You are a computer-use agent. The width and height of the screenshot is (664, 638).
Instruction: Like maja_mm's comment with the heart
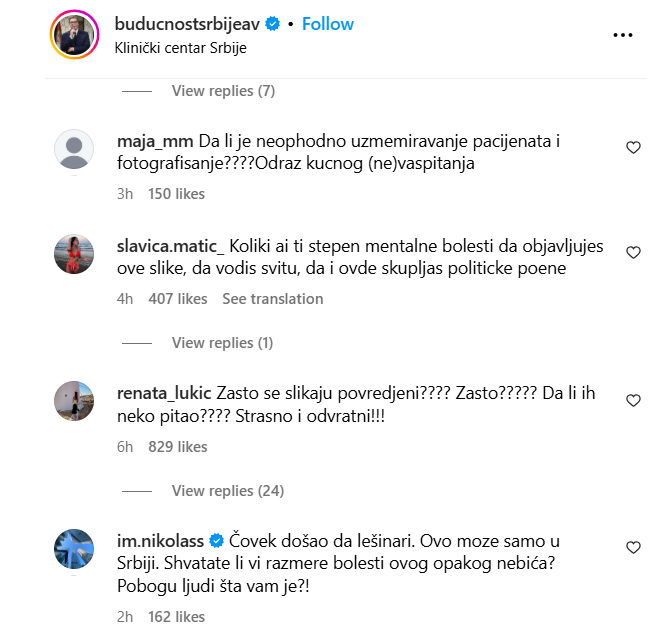click(632, 148)
